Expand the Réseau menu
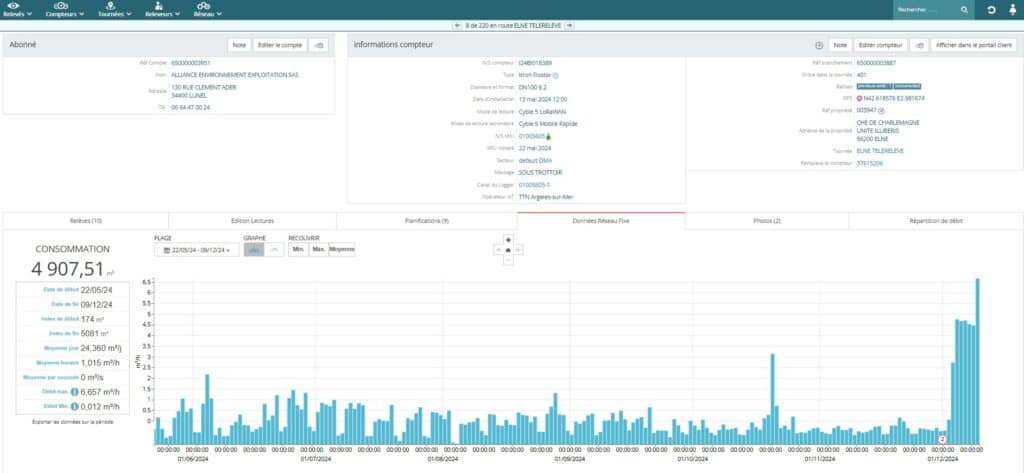 pos(208,9)
